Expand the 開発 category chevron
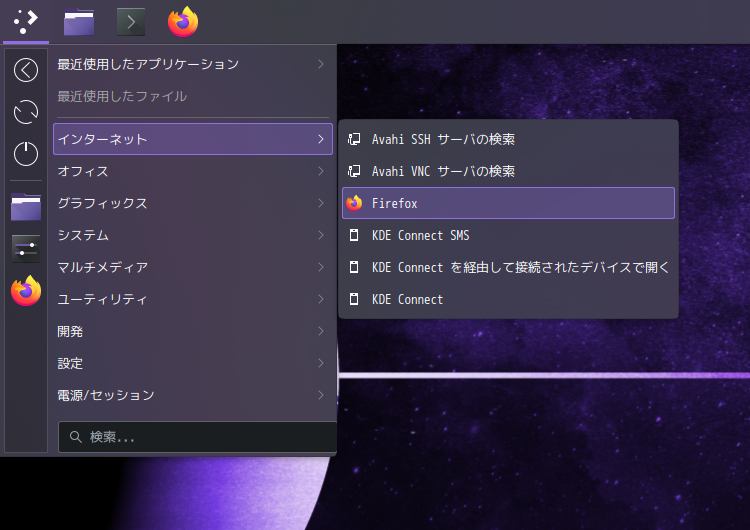 tap(321, 331)
